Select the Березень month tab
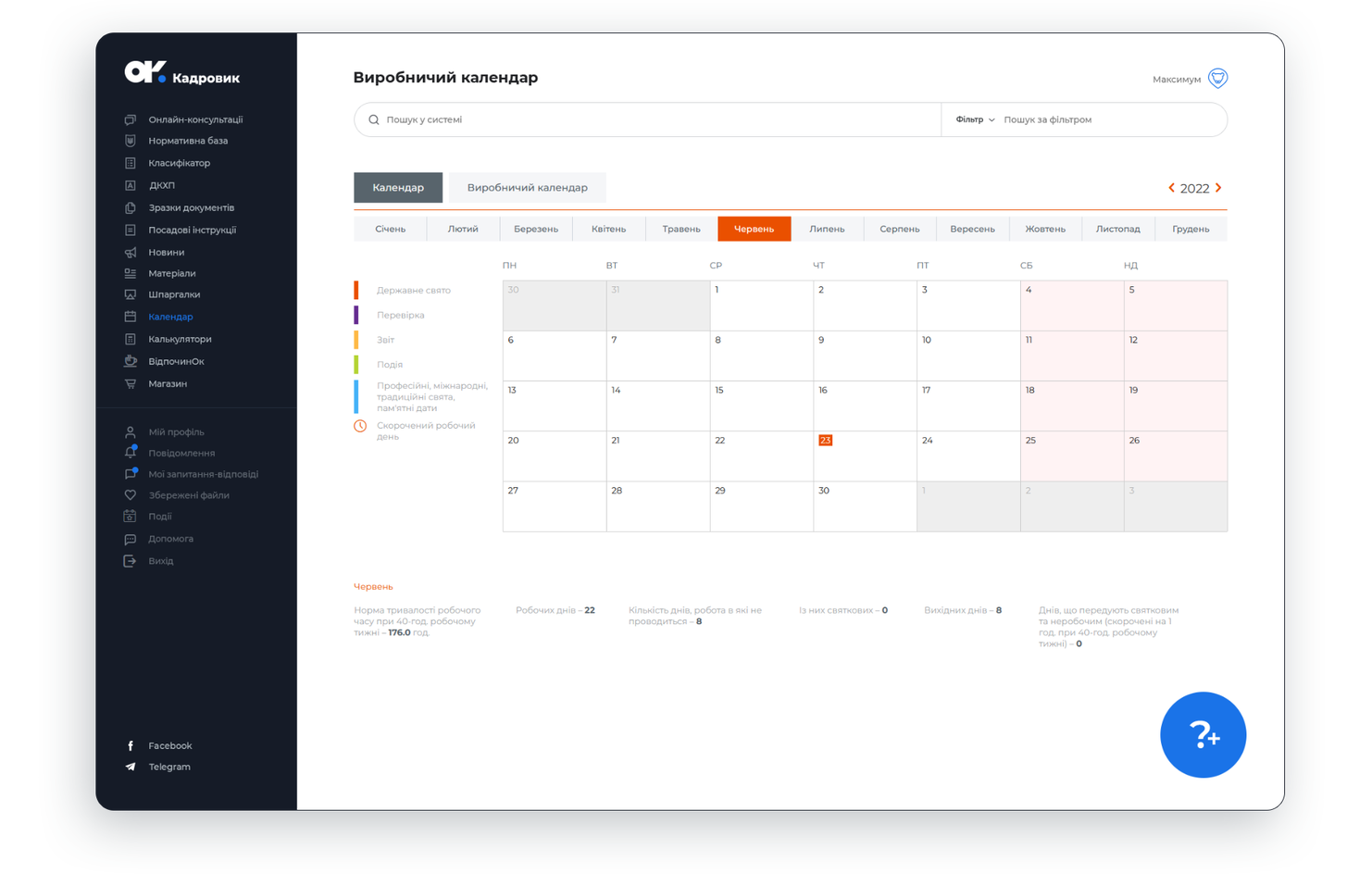This screenshot has width=1372, height=886. pos(536,229)
